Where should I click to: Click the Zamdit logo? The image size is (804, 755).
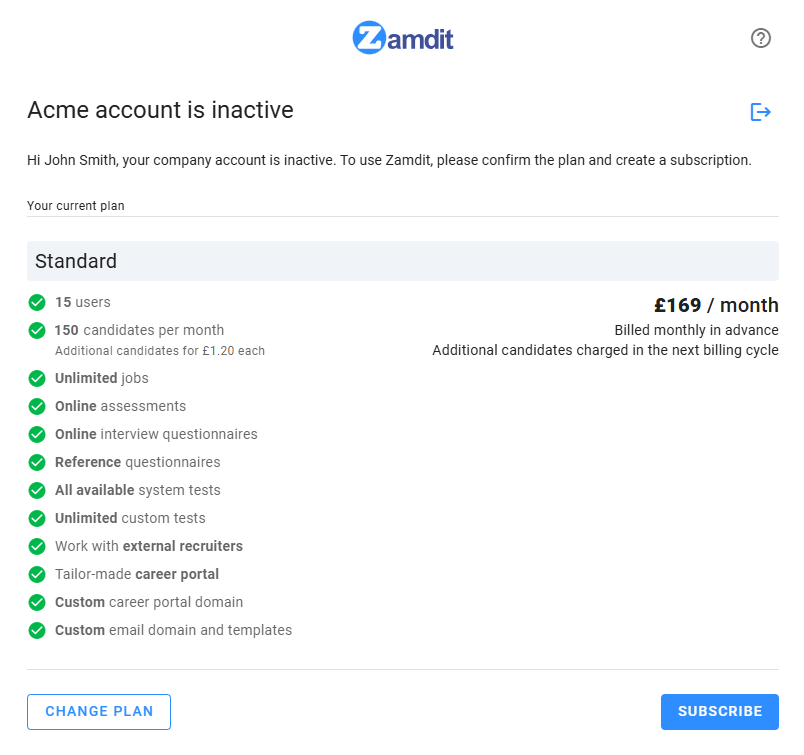point(402,37)
